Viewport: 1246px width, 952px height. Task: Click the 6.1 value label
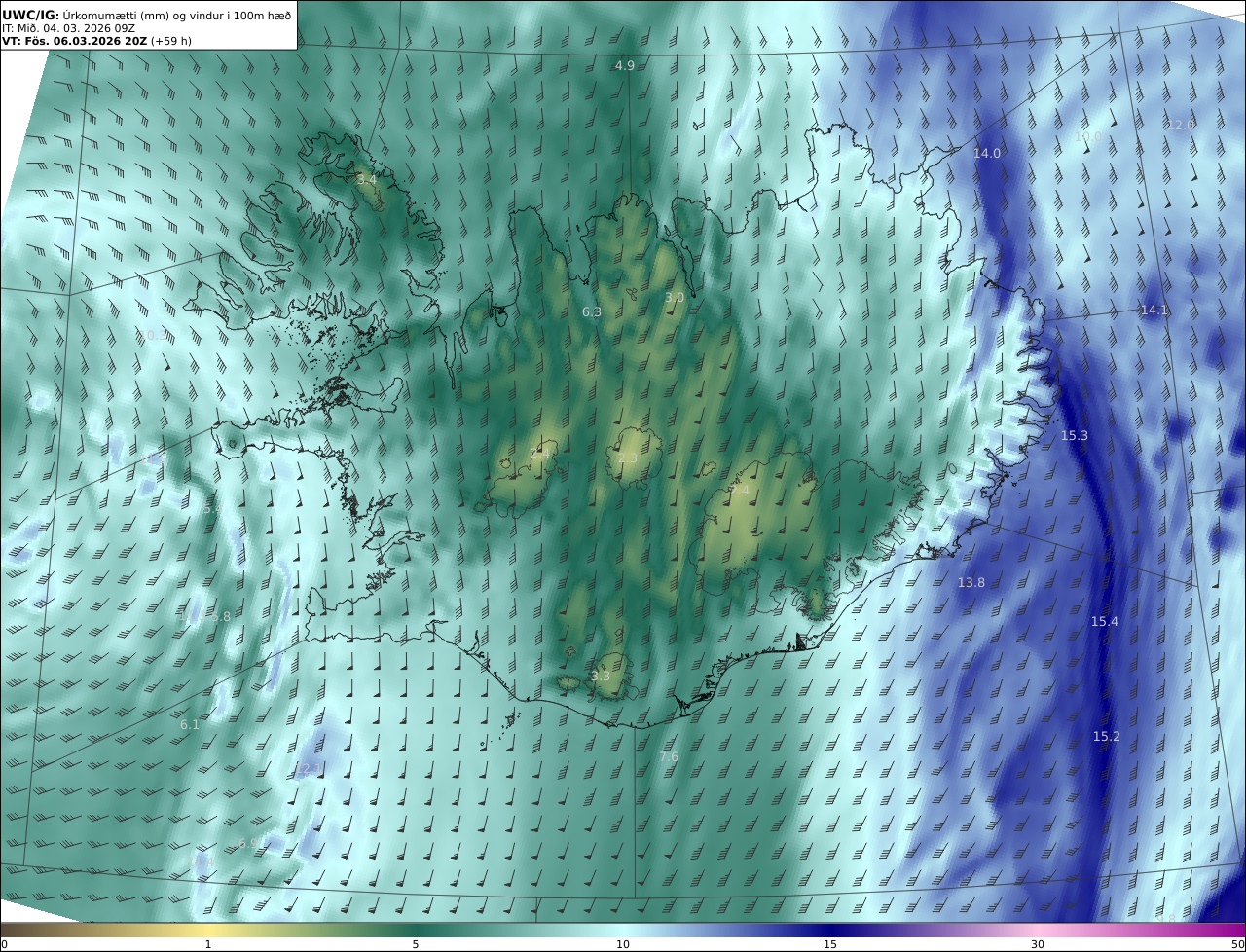pos(190,724)
